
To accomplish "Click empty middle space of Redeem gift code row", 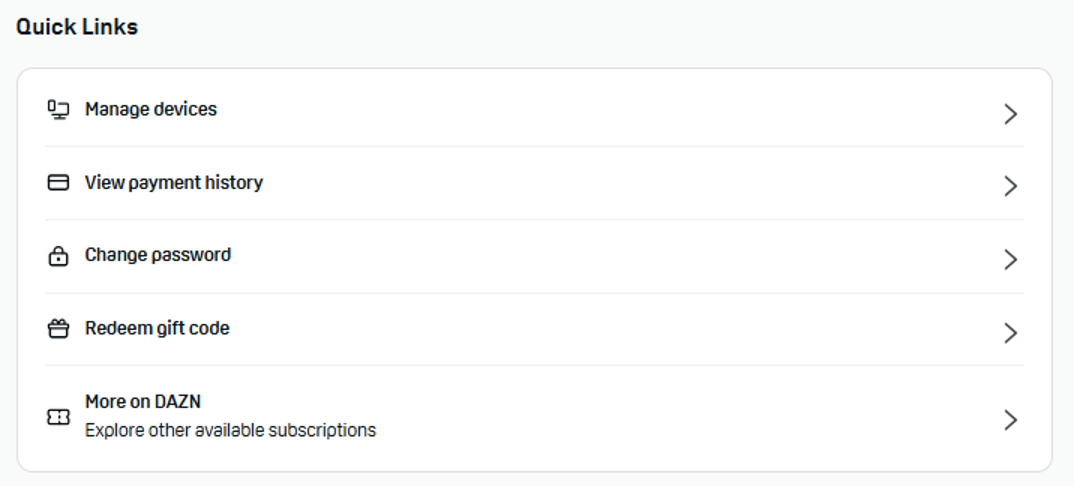I will [600, 329].
